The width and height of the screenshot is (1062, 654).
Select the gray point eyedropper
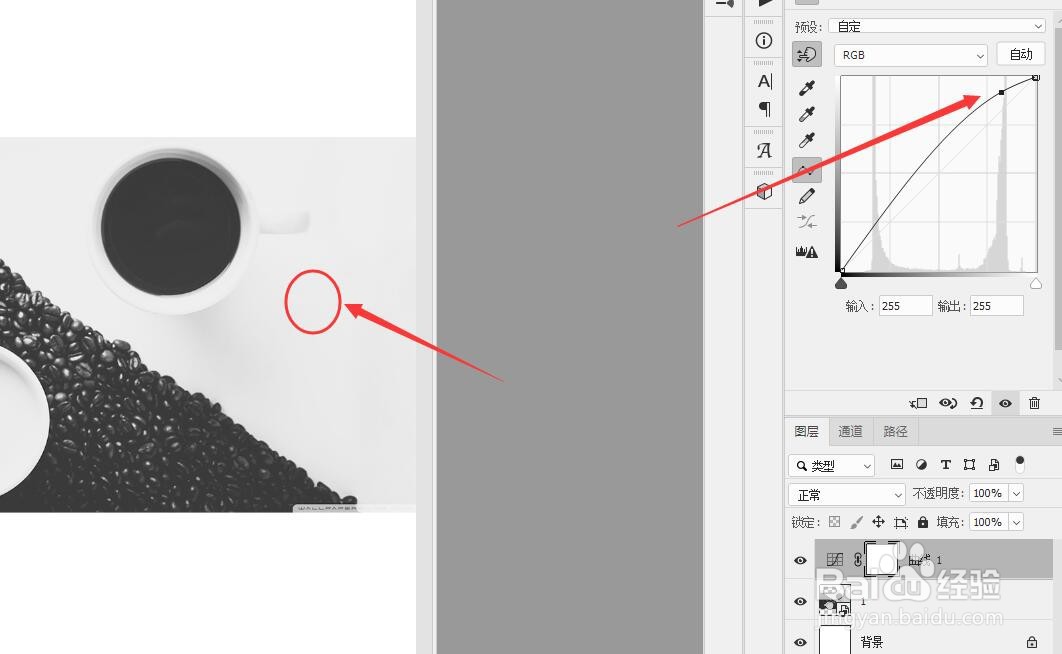(807, 114)
